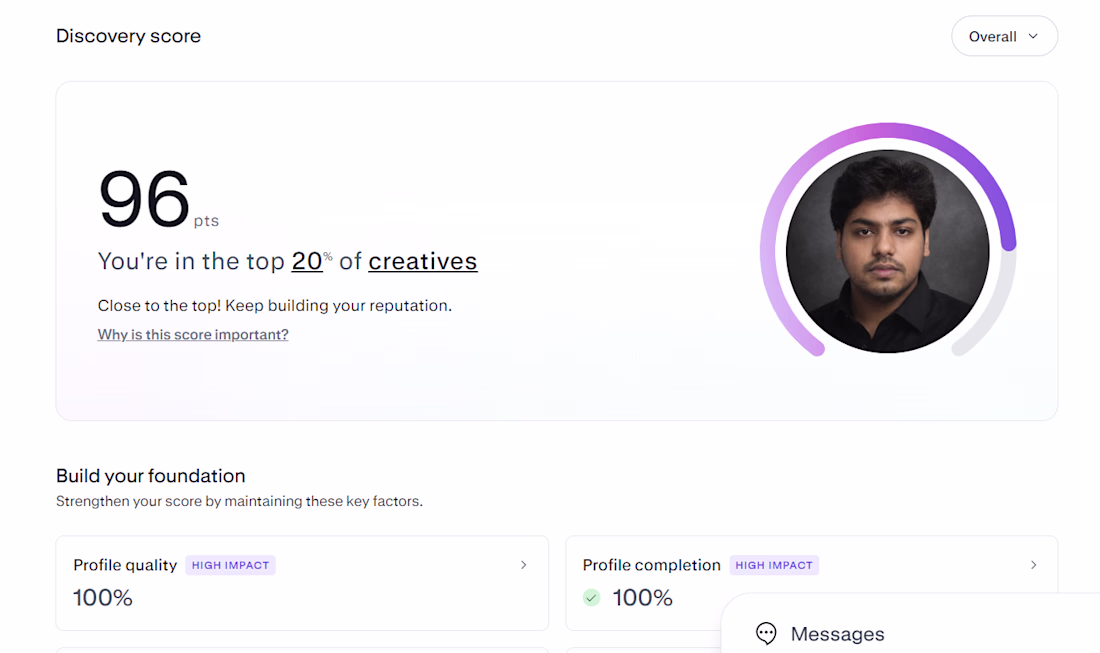This screenshot has width=1100, height=653.
Task: Select the Profile completion card title
Action: coord(651,565)
